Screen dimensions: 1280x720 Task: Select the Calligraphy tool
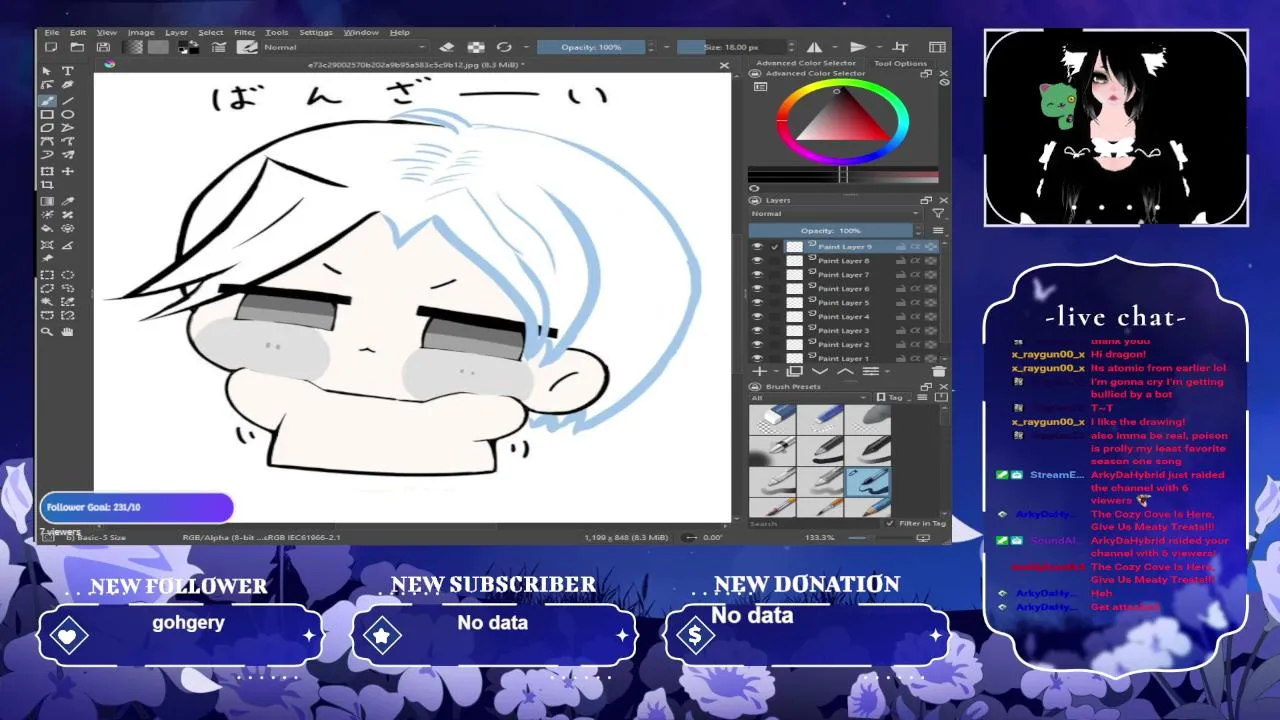click(x=68, y=86)
